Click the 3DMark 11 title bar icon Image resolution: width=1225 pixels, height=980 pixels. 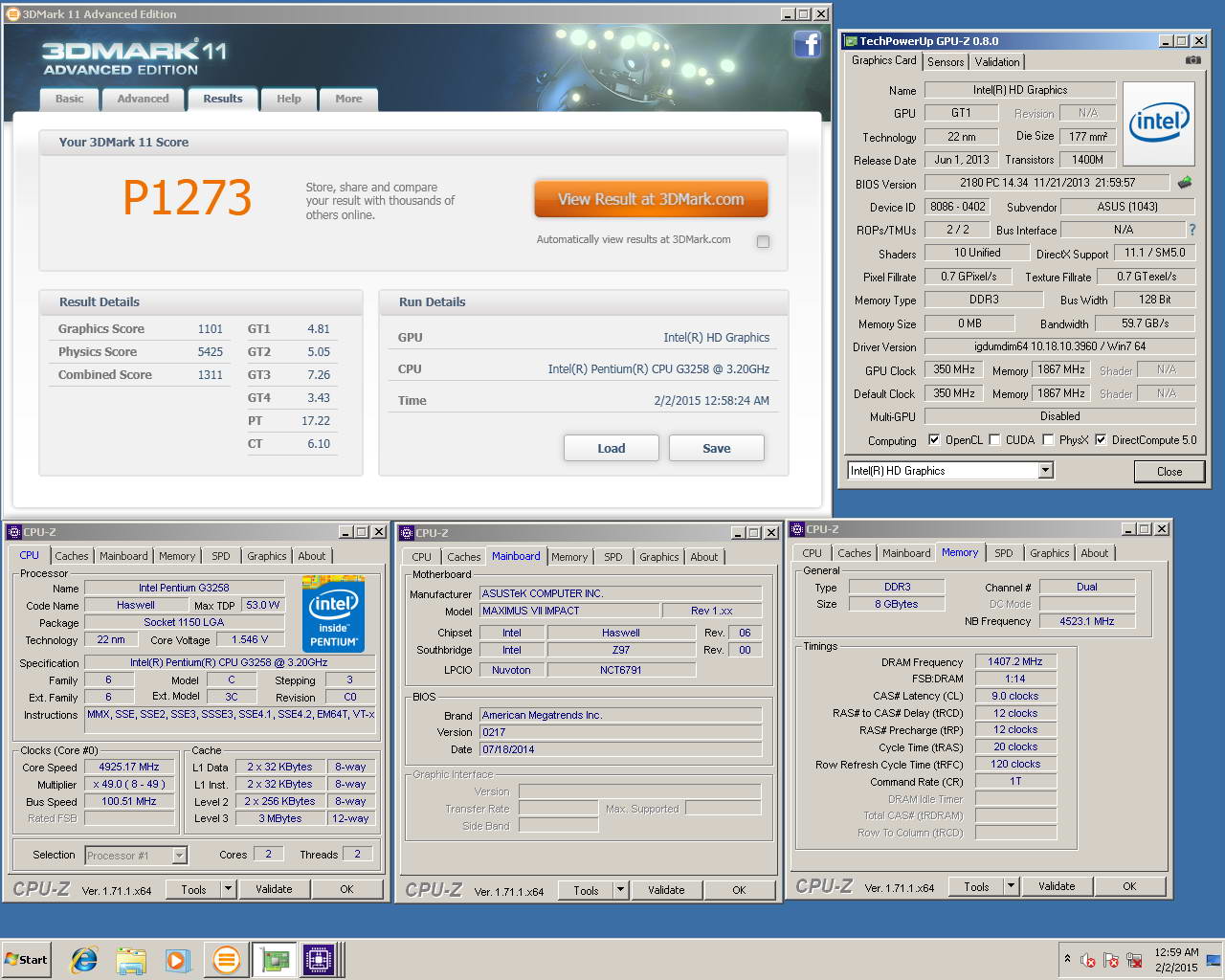12,13
